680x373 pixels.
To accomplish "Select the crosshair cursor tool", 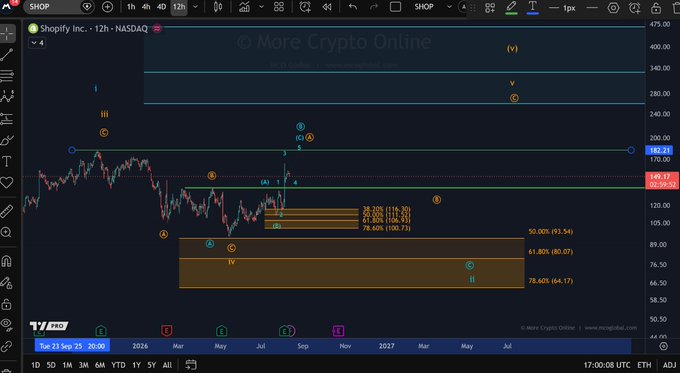I will (7, 33).
